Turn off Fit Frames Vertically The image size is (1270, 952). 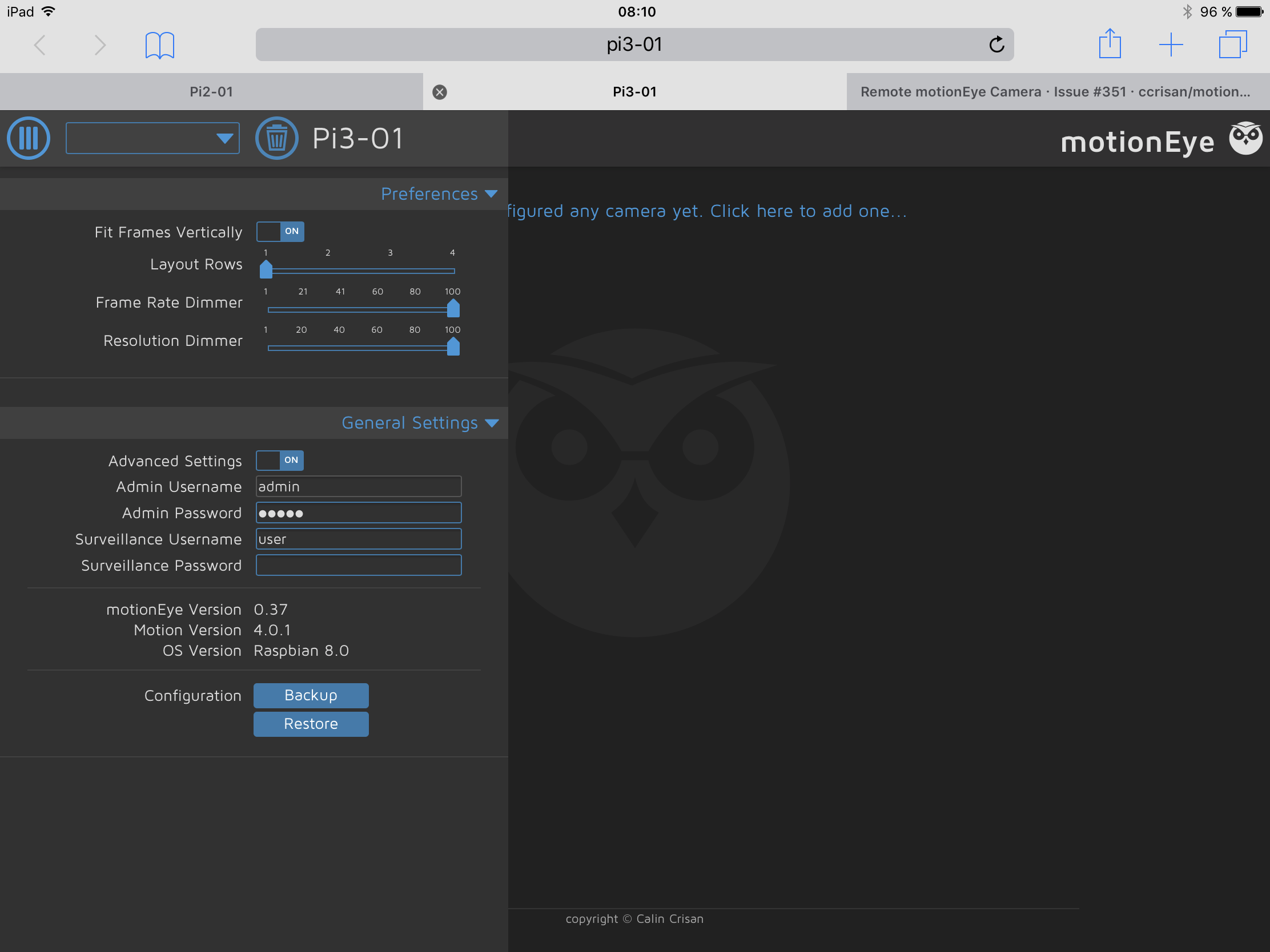point(280,231)
